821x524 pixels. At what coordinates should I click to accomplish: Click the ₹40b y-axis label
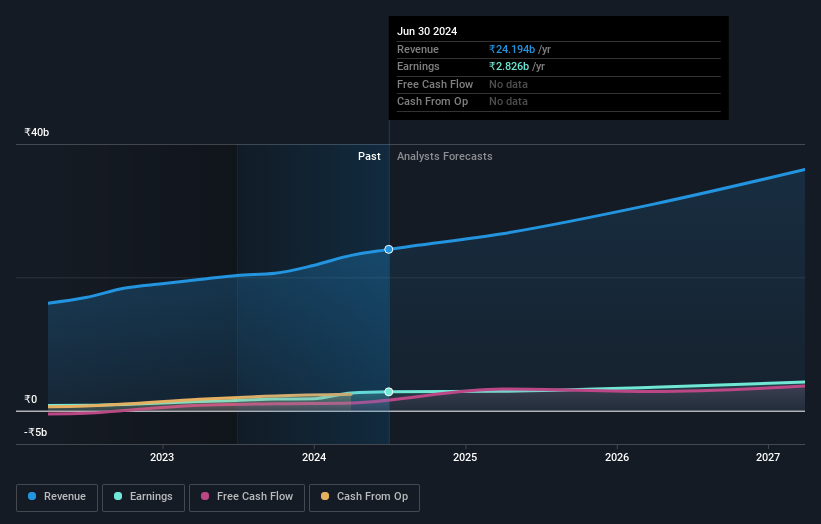pos(37,132)
